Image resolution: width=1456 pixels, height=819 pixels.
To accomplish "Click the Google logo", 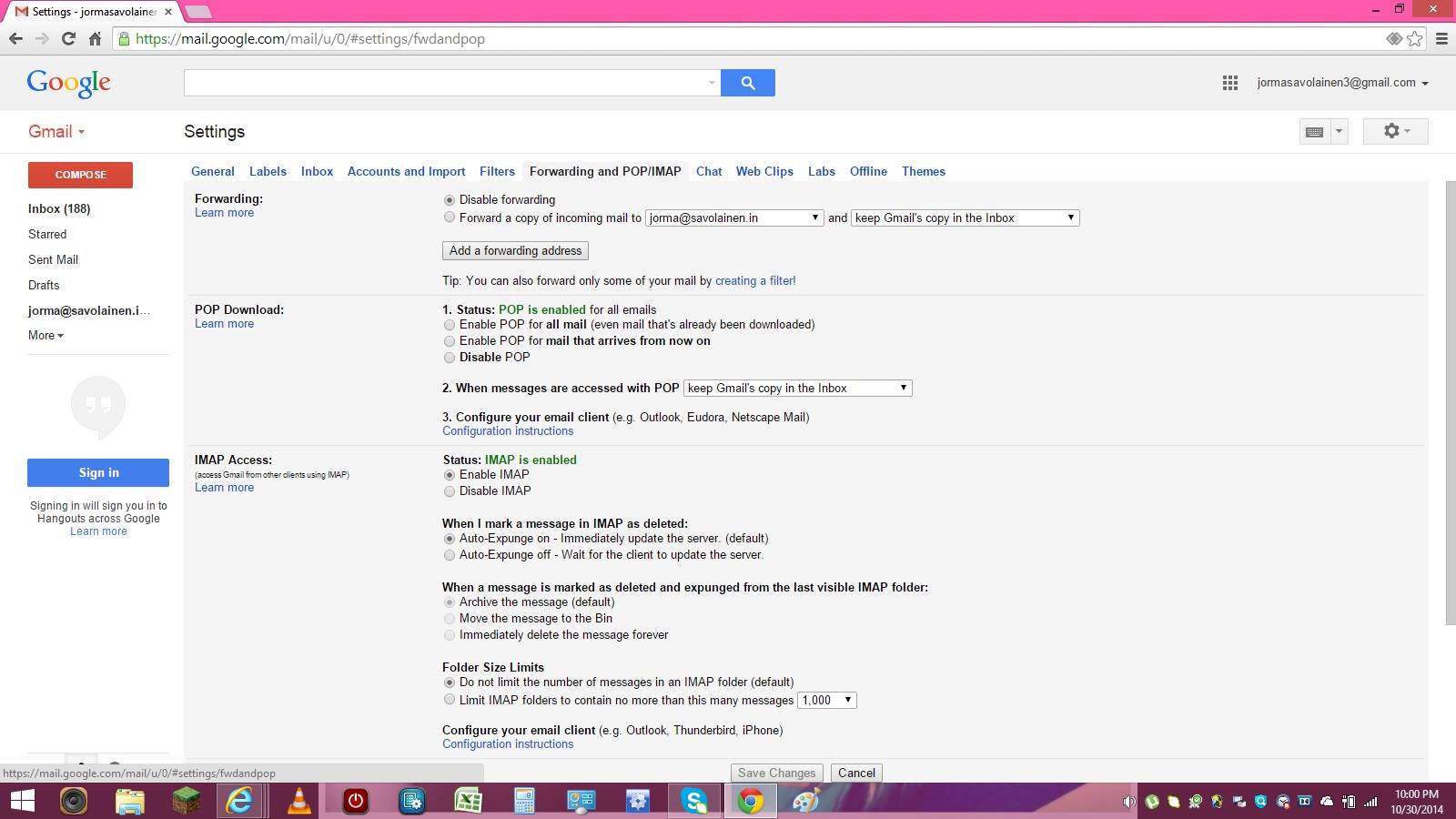I will (68, 83).
